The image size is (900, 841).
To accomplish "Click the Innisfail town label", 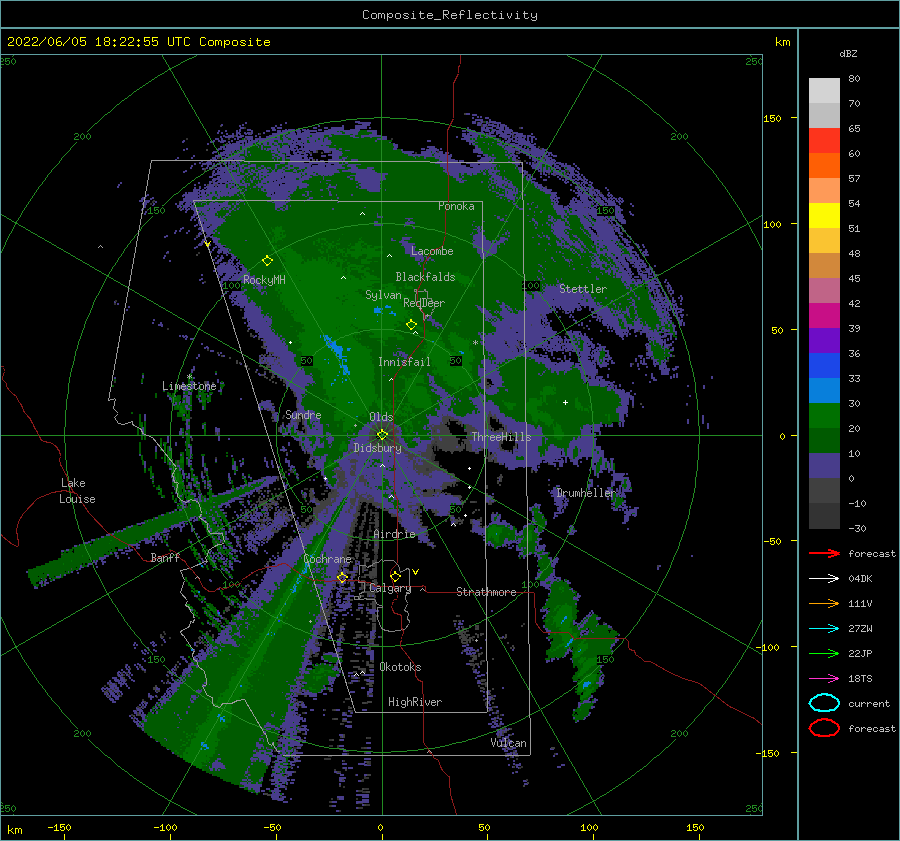I will pyautogui.click(x=404, y=362).
